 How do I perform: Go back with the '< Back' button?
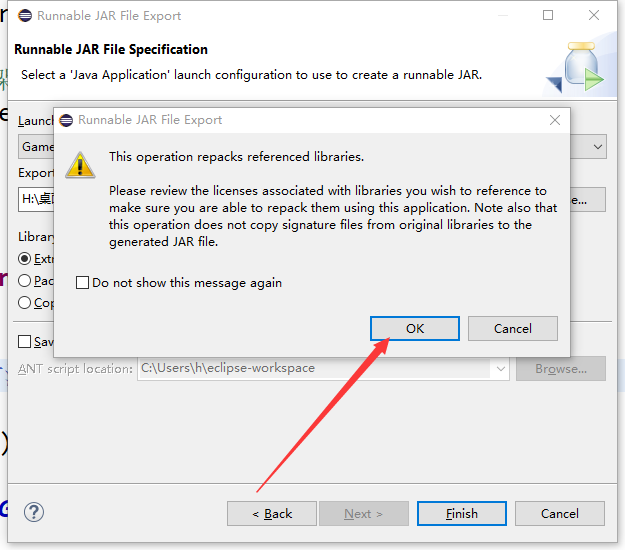coord(272,513)
